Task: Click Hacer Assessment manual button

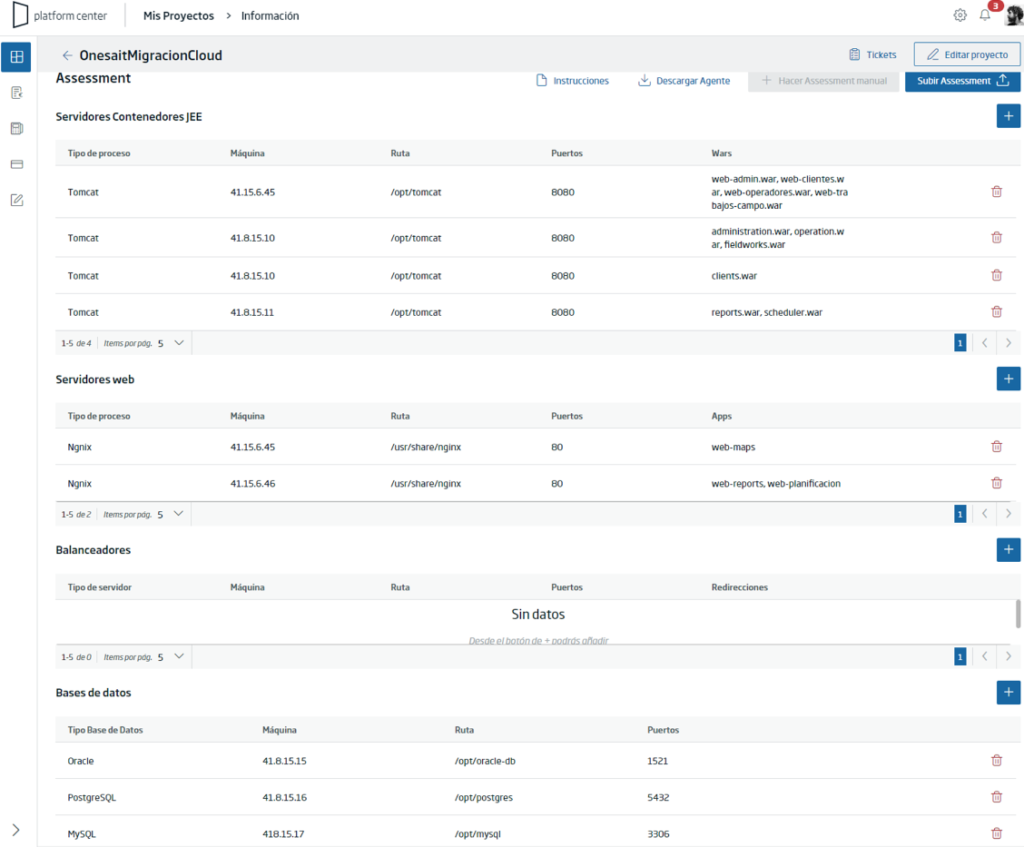Action: point(824,80)
